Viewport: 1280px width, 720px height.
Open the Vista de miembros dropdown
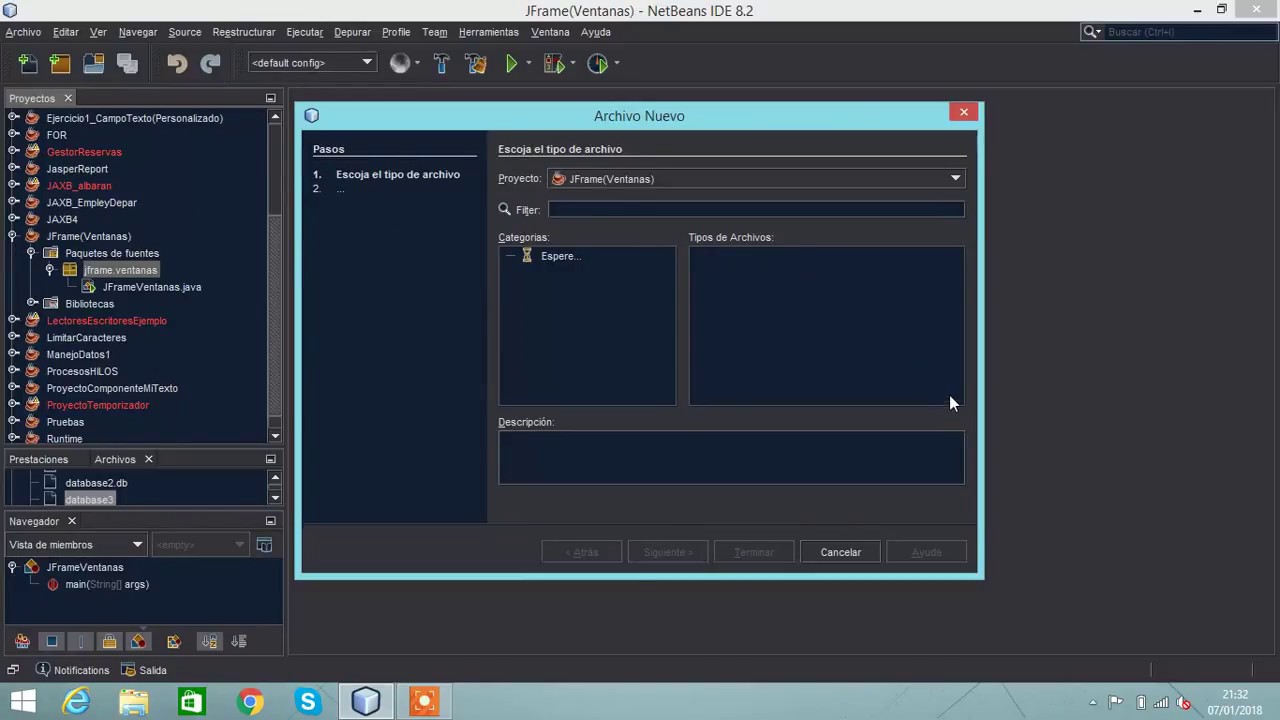pyautogui.click(x=76, y=545)
